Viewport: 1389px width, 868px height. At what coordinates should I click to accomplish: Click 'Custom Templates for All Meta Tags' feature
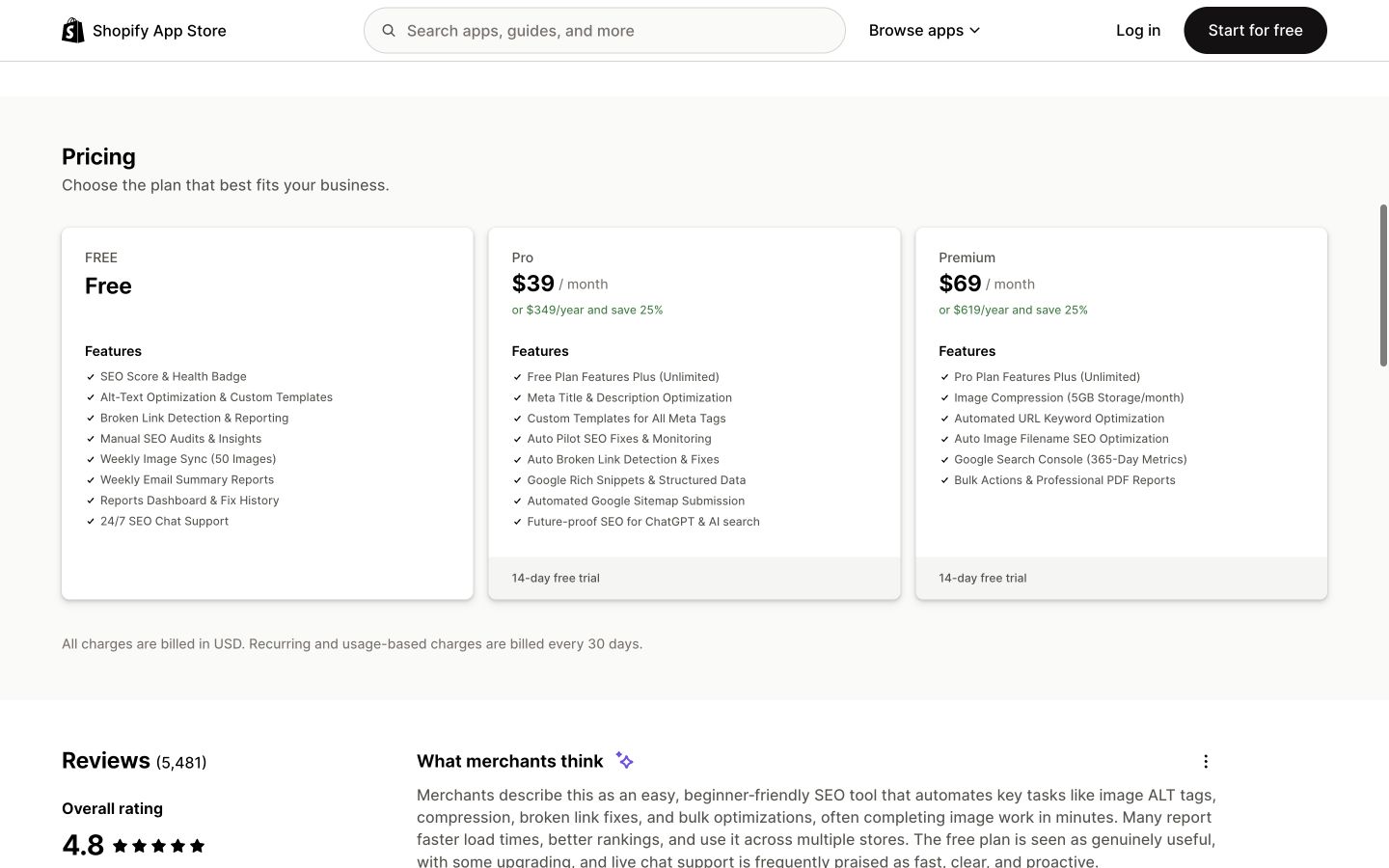point(627,419)
